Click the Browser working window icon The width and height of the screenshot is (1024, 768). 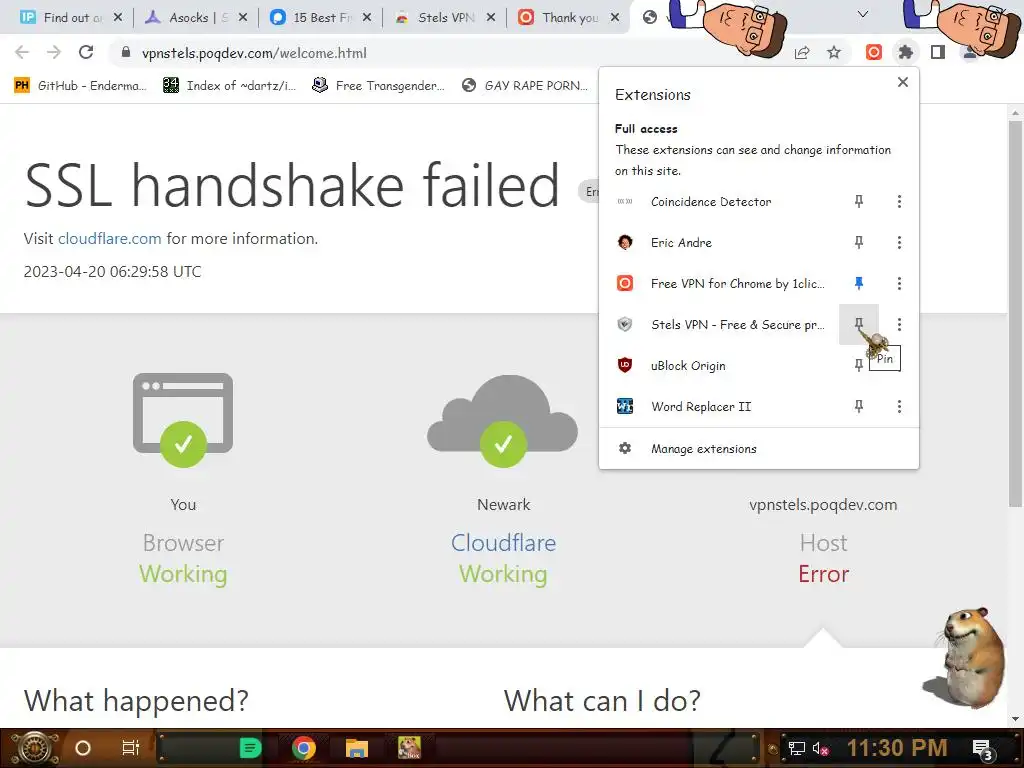[x=183, y=420]
